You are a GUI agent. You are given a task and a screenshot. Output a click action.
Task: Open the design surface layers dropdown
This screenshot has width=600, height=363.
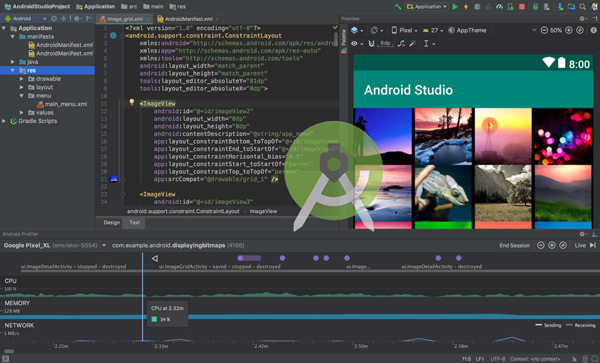[357, 30]
